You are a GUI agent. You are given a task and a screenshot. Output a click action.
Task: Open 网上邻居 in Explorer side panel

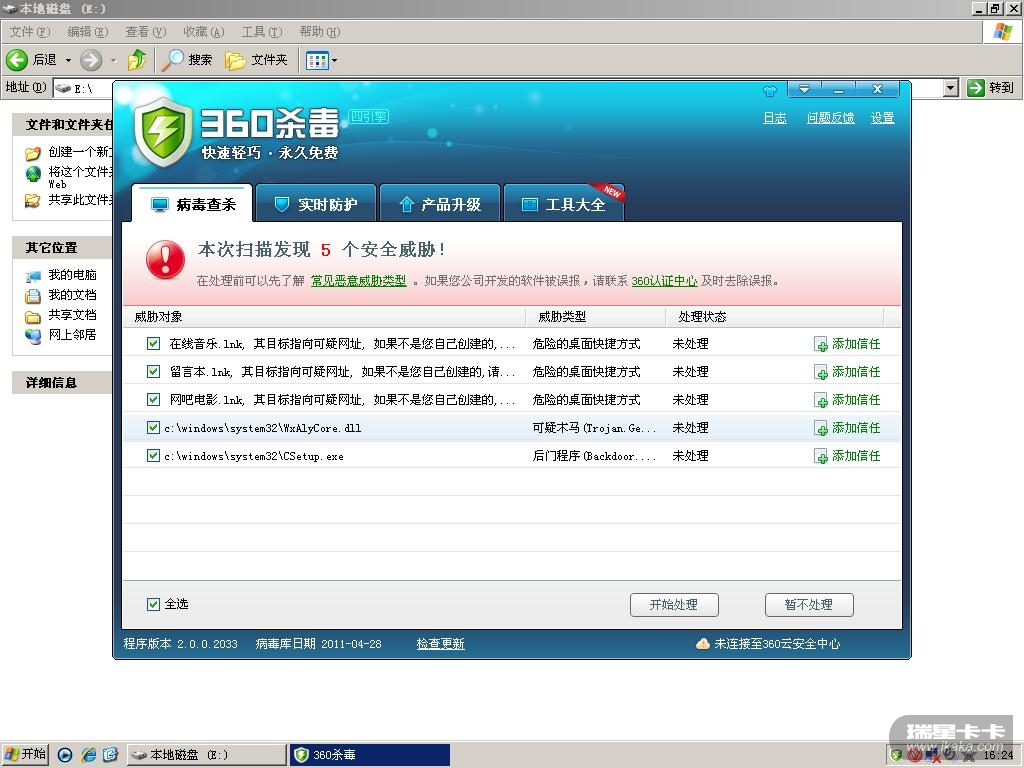point(61,335)
